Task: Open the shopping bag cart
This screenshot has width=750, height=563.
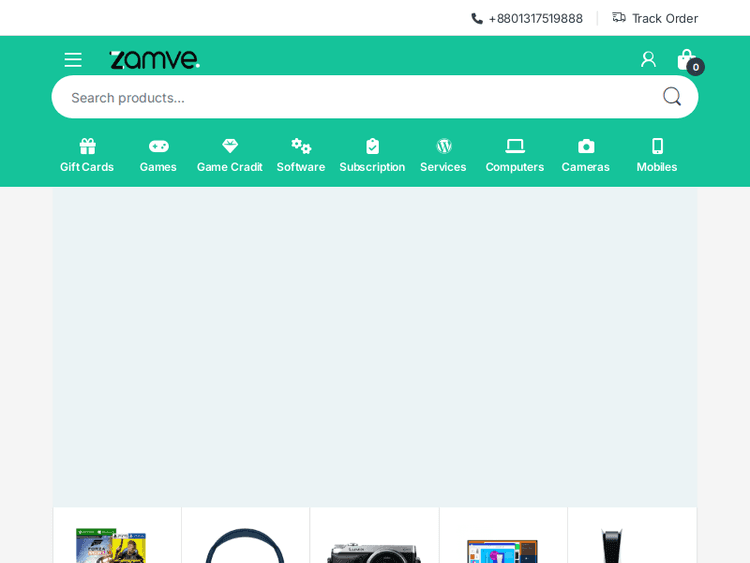Action: point(686,60)
